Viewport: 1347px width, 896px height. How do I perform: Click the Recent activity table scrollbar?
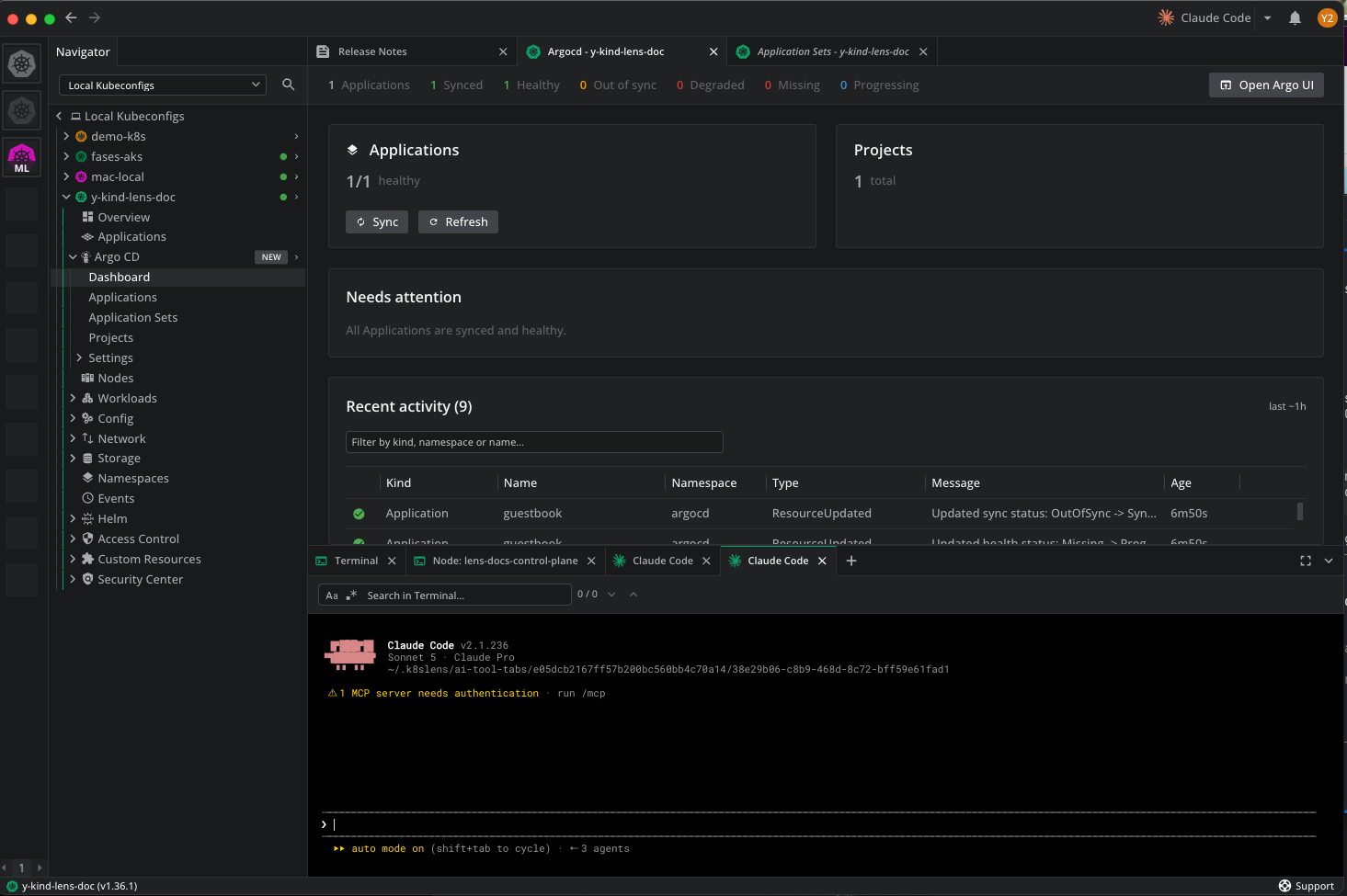coord(1299,511)
